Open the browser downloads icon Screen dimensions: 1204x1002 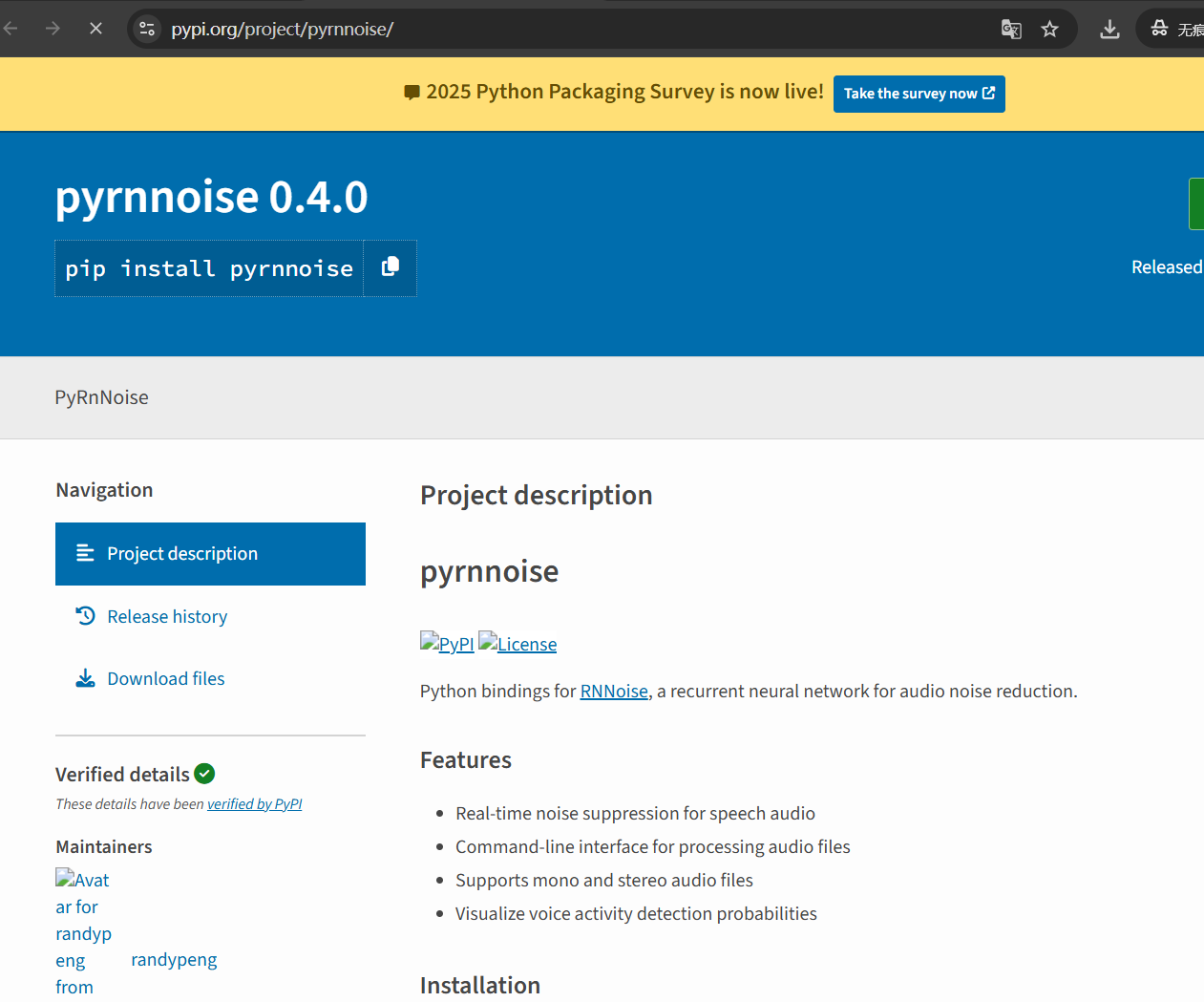tap(1109, 29)
